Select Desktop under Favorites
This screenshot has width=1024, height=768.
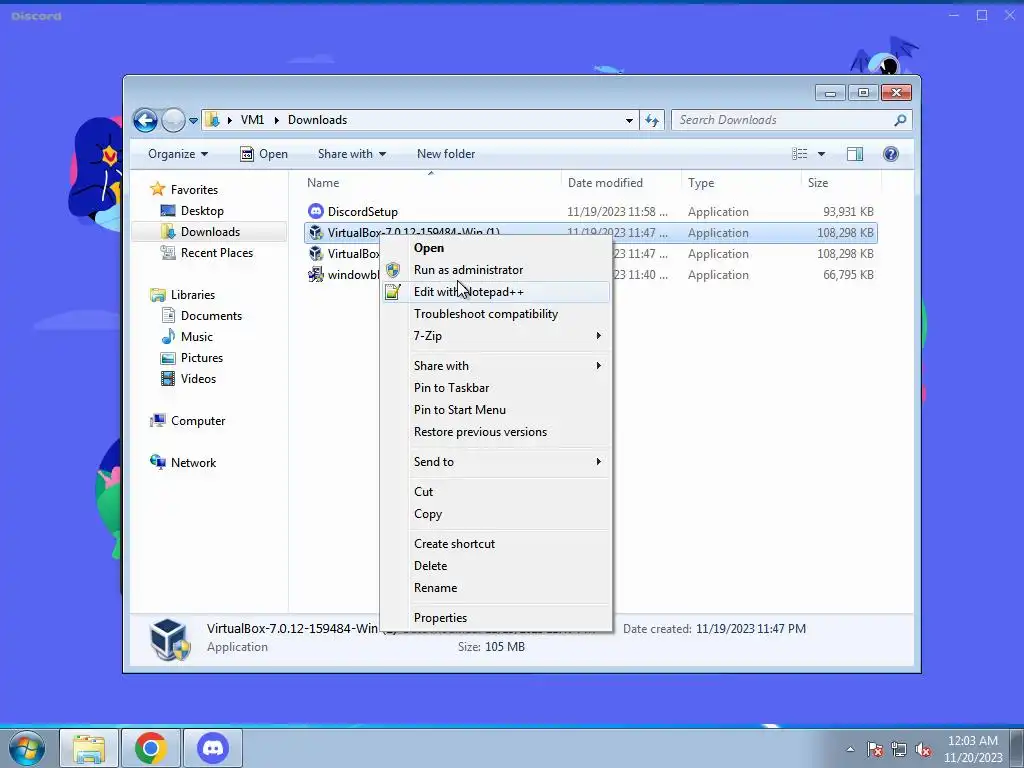(191, 211)
